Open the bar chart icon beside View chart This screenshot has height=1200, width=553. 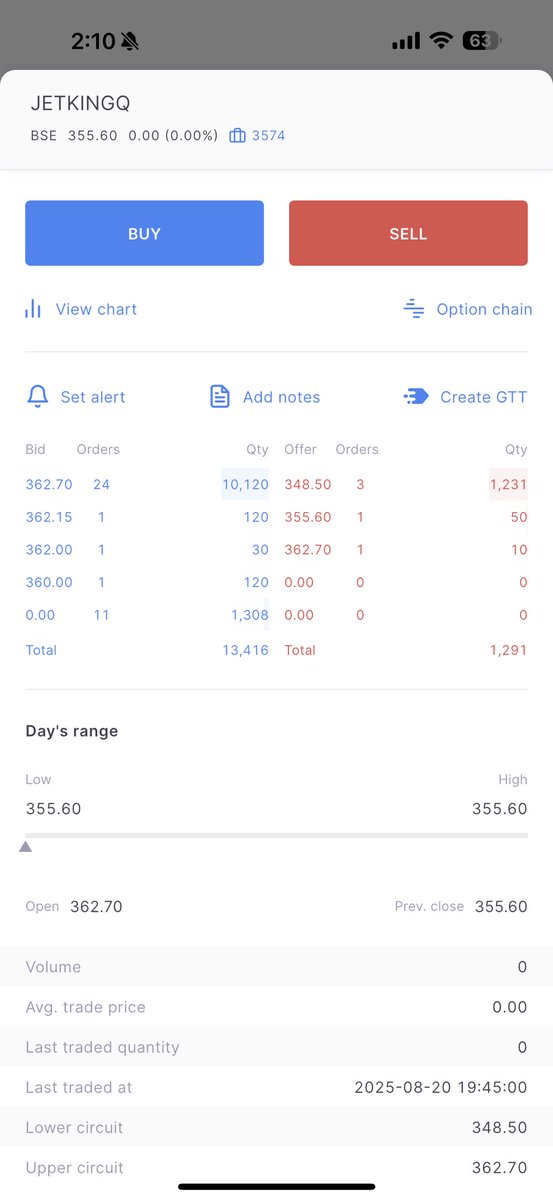(33, 309)
